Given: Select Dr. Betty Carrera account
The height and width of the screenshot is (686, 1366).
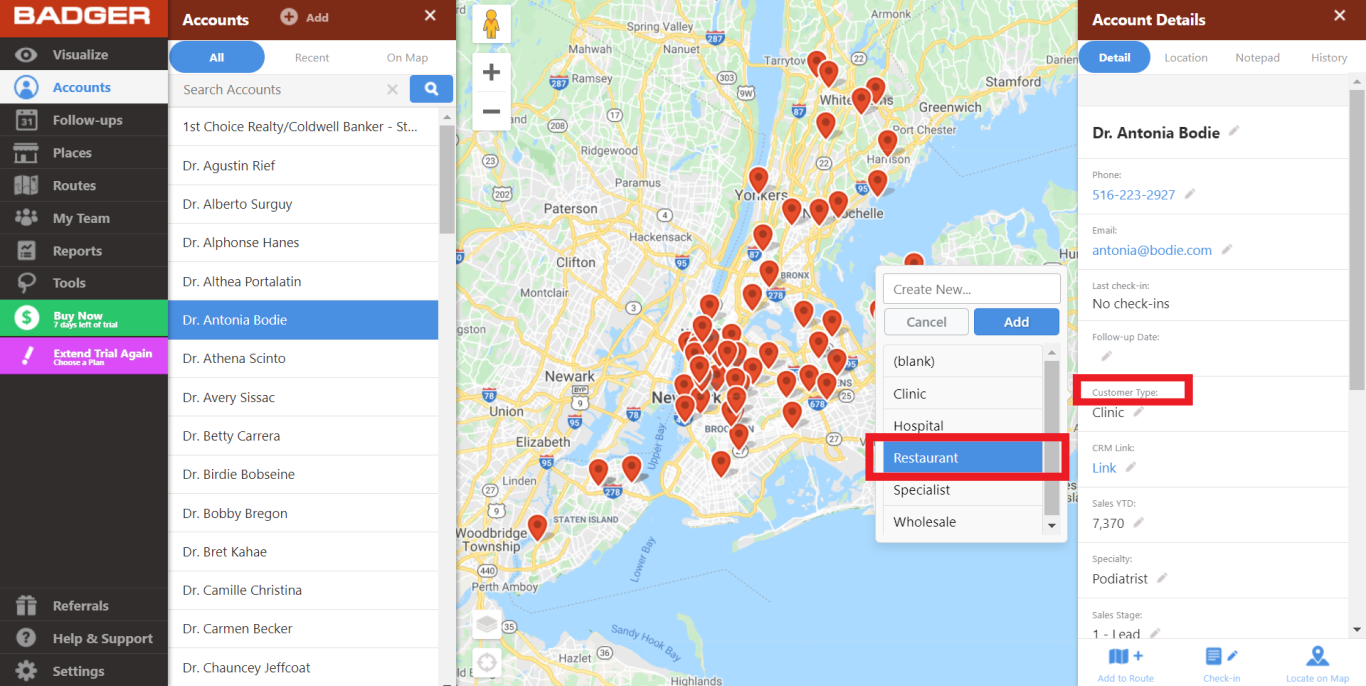Looking at the screenshot, I should coord(303,436).
